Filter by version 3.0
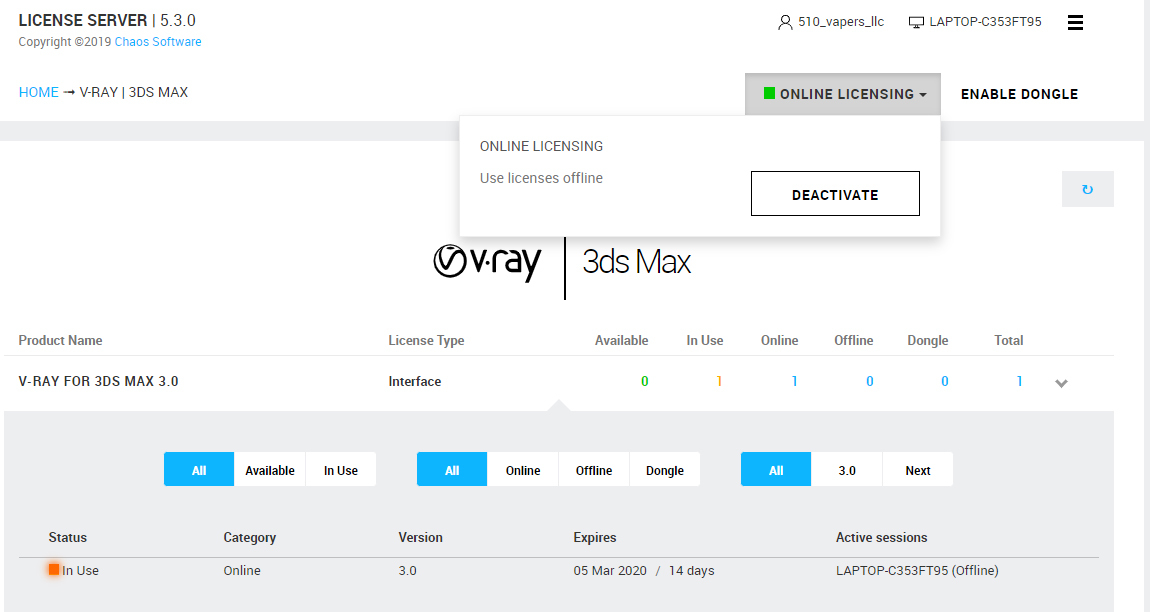 pos(847,470)
